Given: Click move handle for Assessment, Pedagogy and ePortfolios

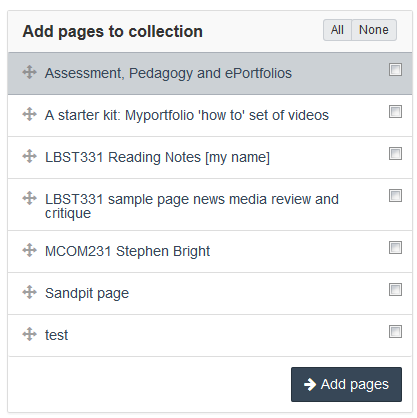Looking at the screenshot, I should tap(29, 72).
